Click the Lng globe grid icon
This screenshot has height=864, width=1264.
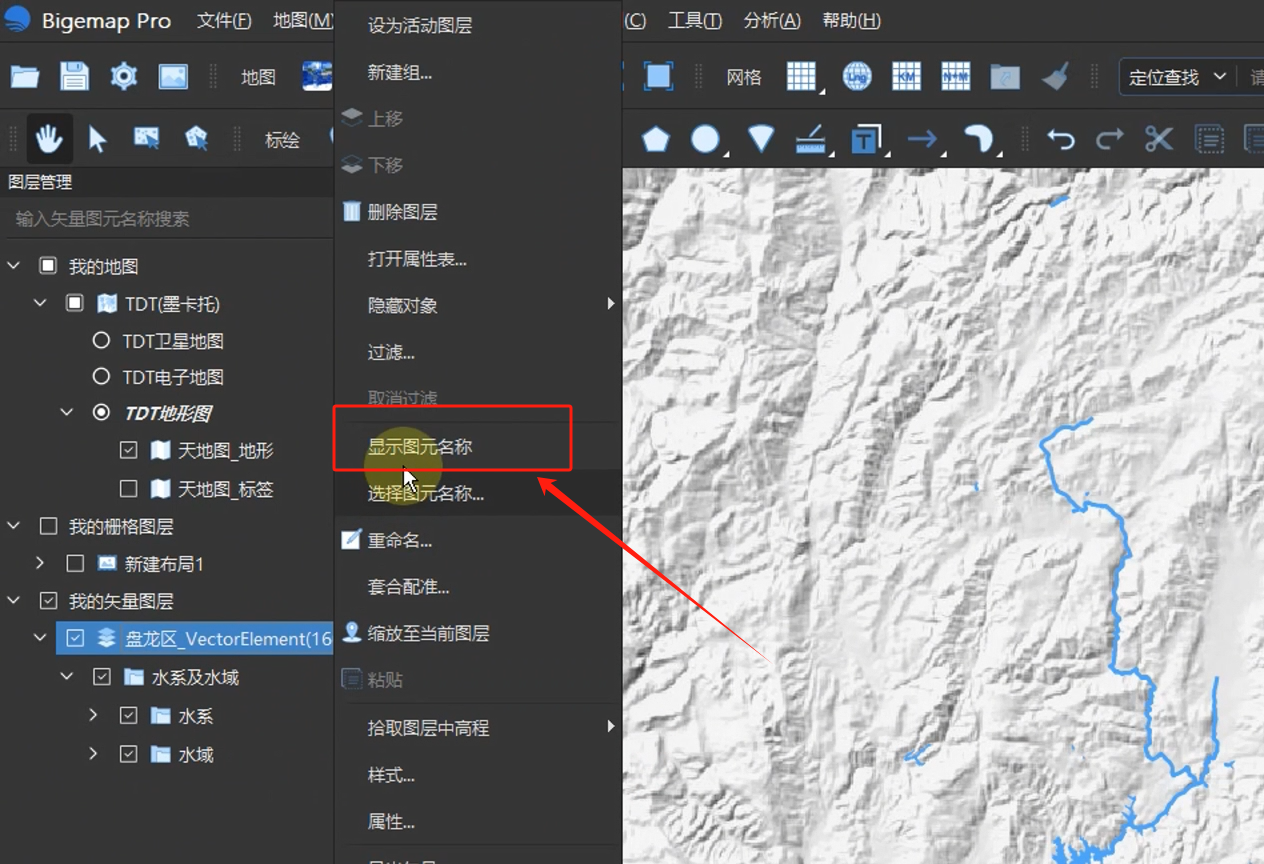coord(857,77)
